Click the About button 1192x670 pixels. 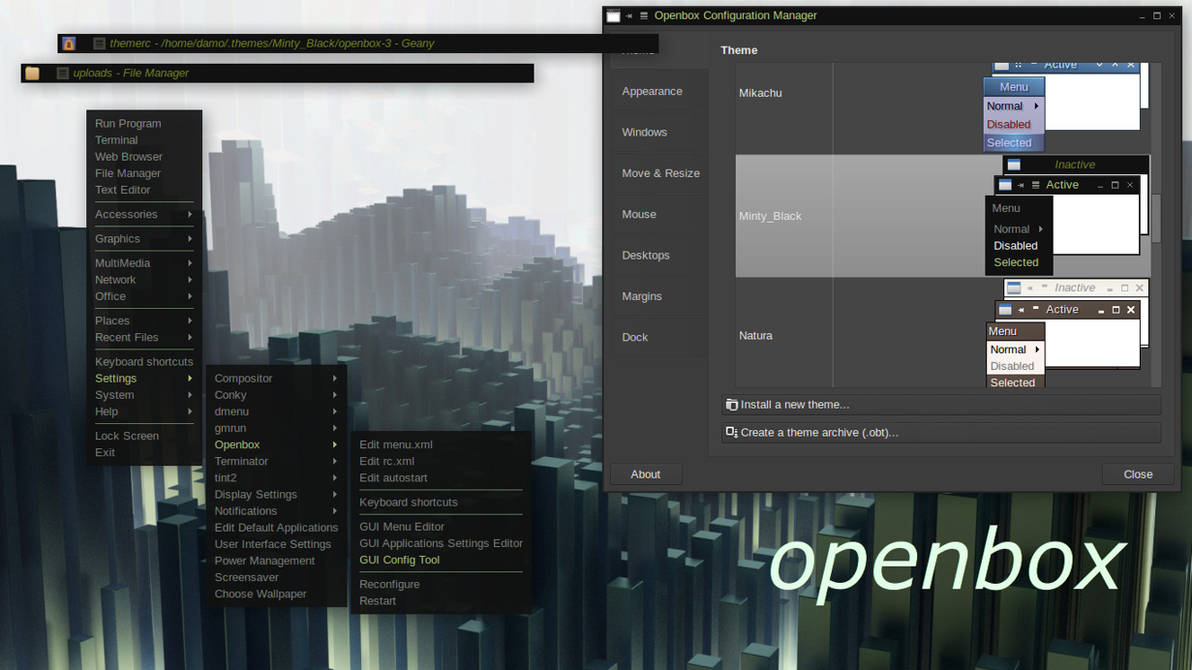coord(645,473)
